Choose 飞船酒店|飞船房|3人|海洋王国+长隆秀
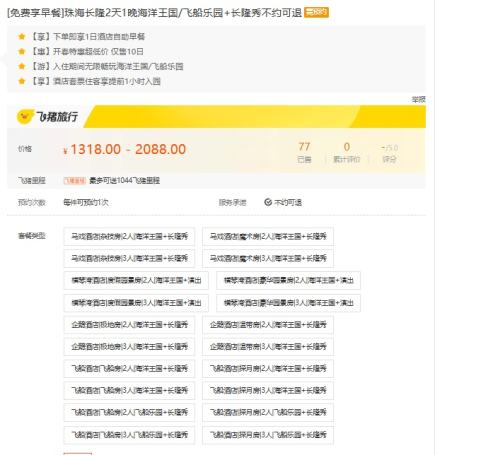The width and height of the screenshot is (500, 455). pyautogui.click(x=129, y=391)
